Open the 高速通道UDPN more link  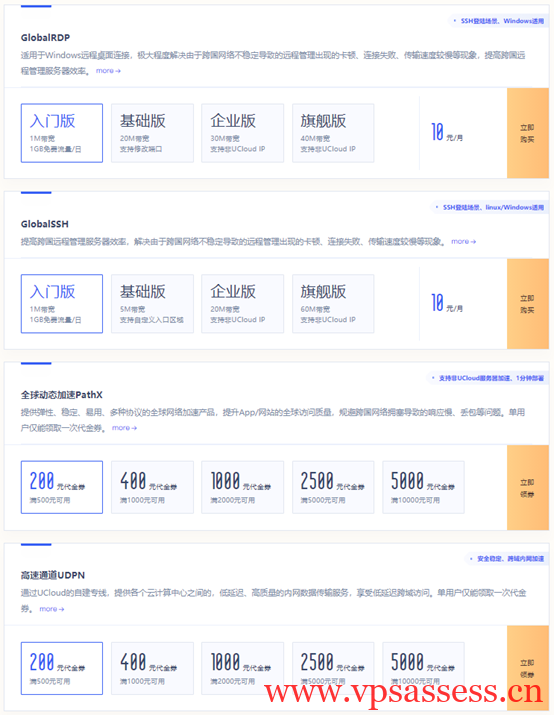click(52, 609)
